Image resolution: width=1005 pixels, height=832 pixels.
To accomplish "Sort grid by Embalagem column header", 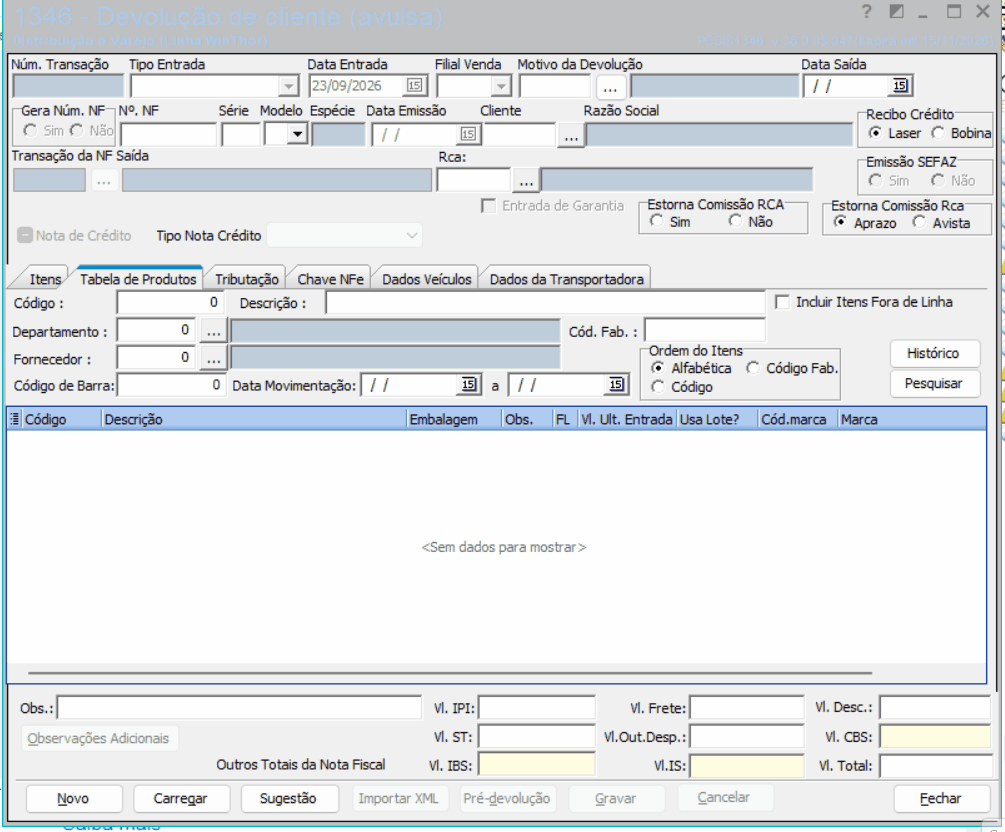I will click(x=454, y=419).
